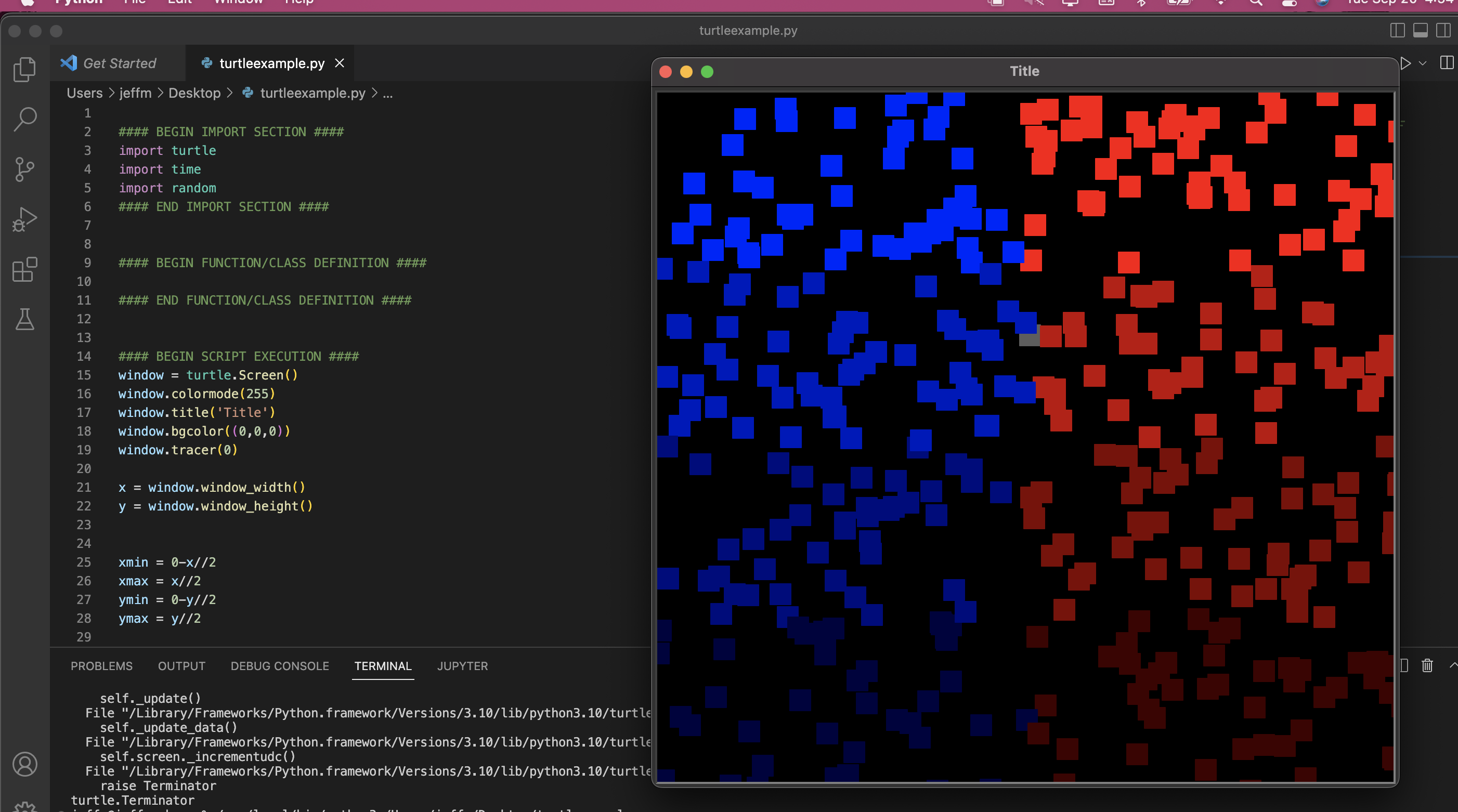
Task: Toggle the bottom panel layout button
Action: [x=1420, y=31]
